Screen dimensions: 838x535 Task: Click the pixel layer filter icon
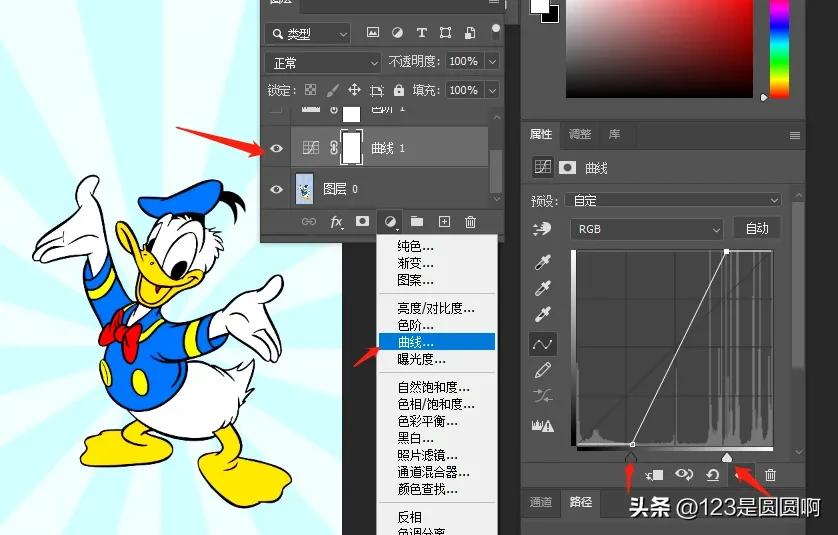click(373, 33)
